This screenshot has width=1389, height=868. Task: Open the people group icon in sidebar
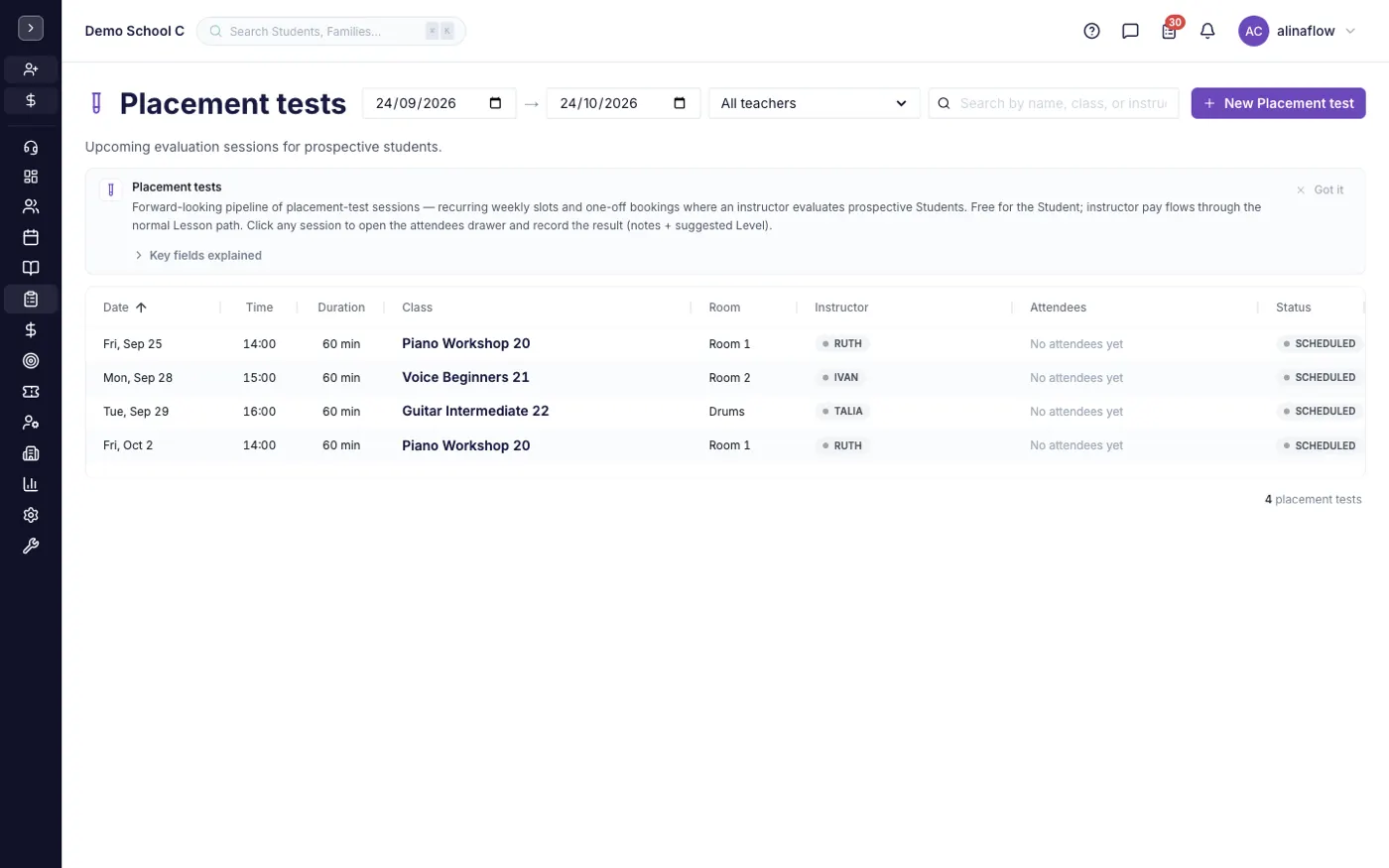tap(31, 206)
